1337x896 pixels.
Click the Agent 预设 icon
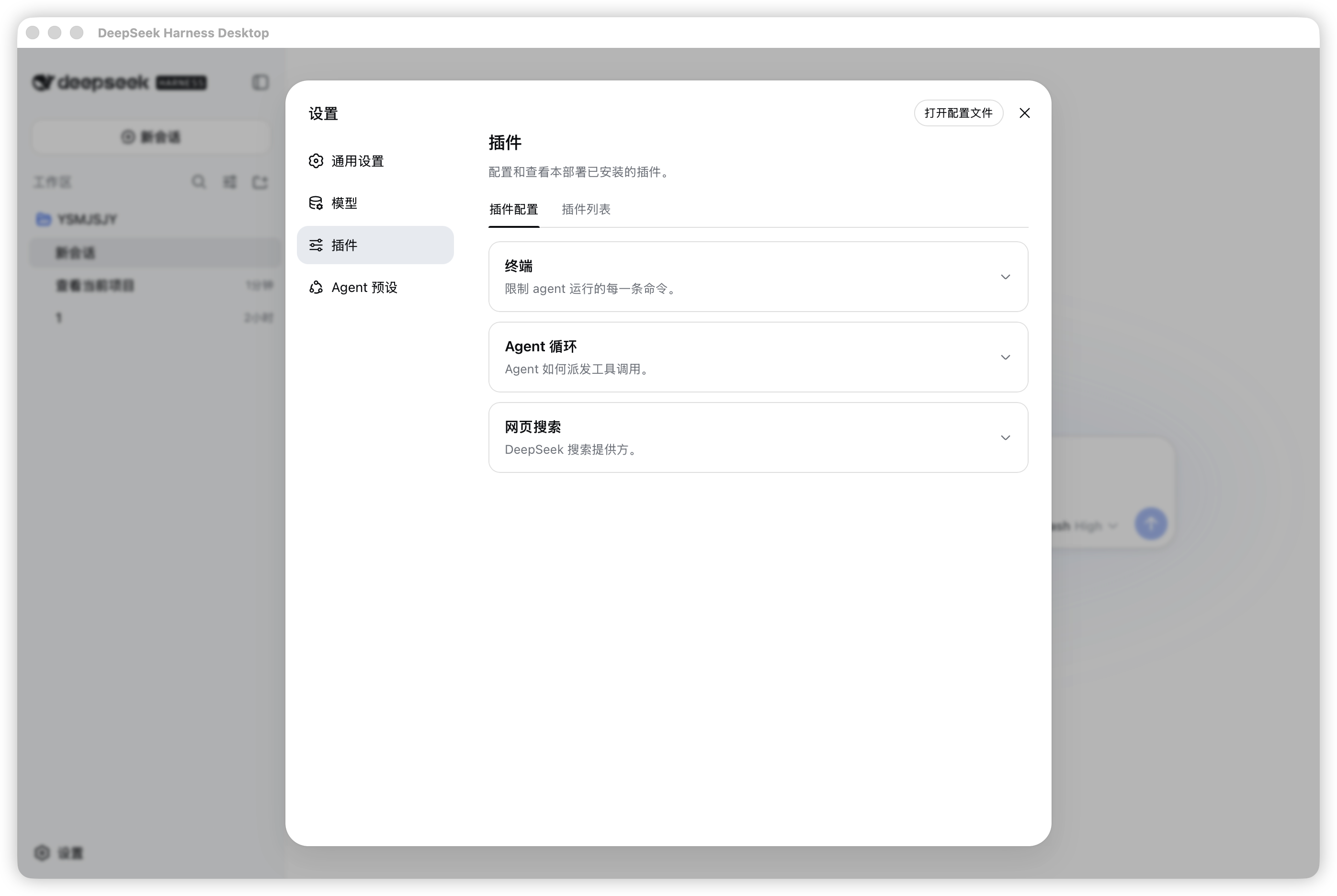pos(316,287)
